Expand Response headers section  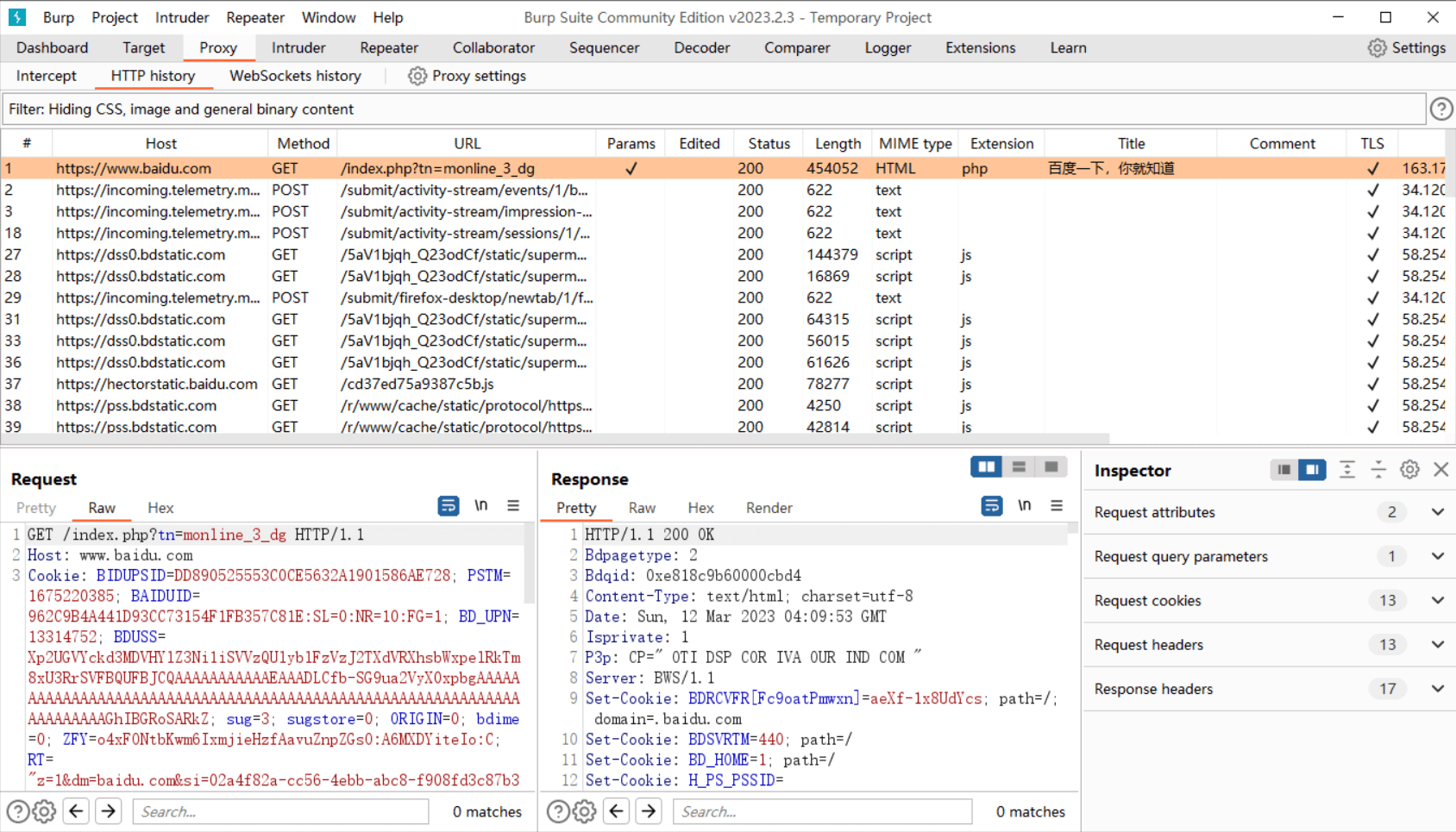tap(1437, 689)
